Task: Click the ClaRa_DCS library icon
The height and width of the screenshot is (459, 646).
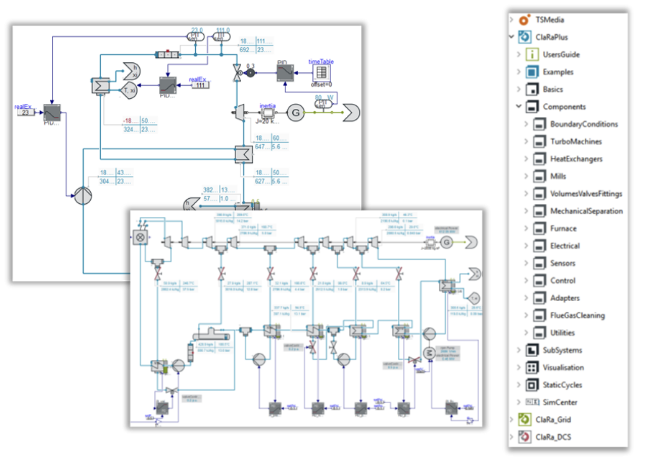Action: coord(524,437)
